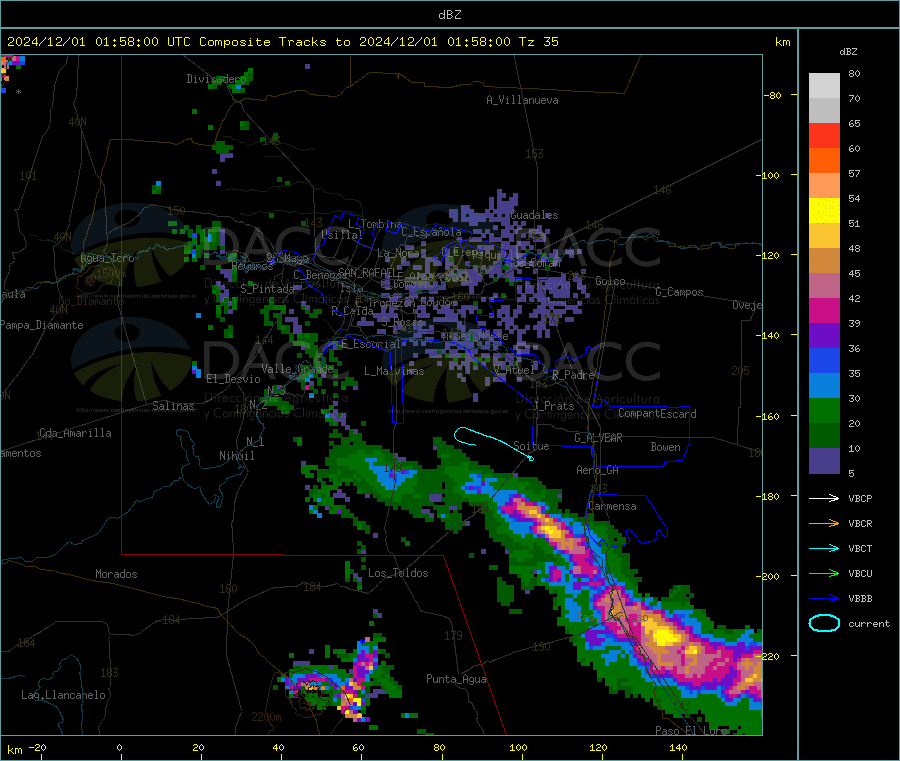This screenshot has height=761, width=900.
Task: Click the orange VBCR arrow legend icon
Action: tap(824, 523)
